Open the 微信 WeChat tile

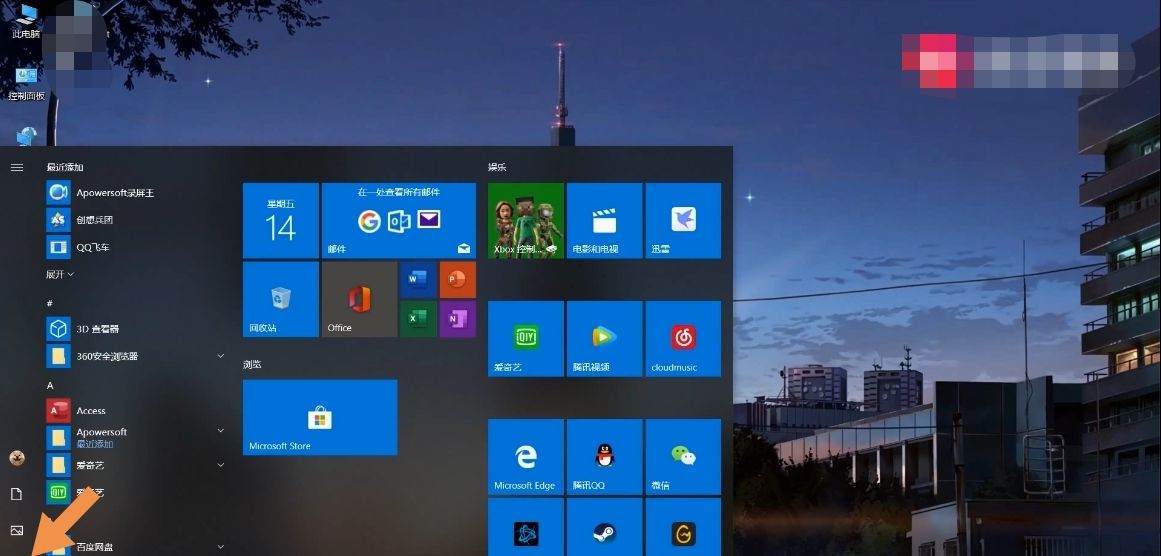(x=683, y=457)
